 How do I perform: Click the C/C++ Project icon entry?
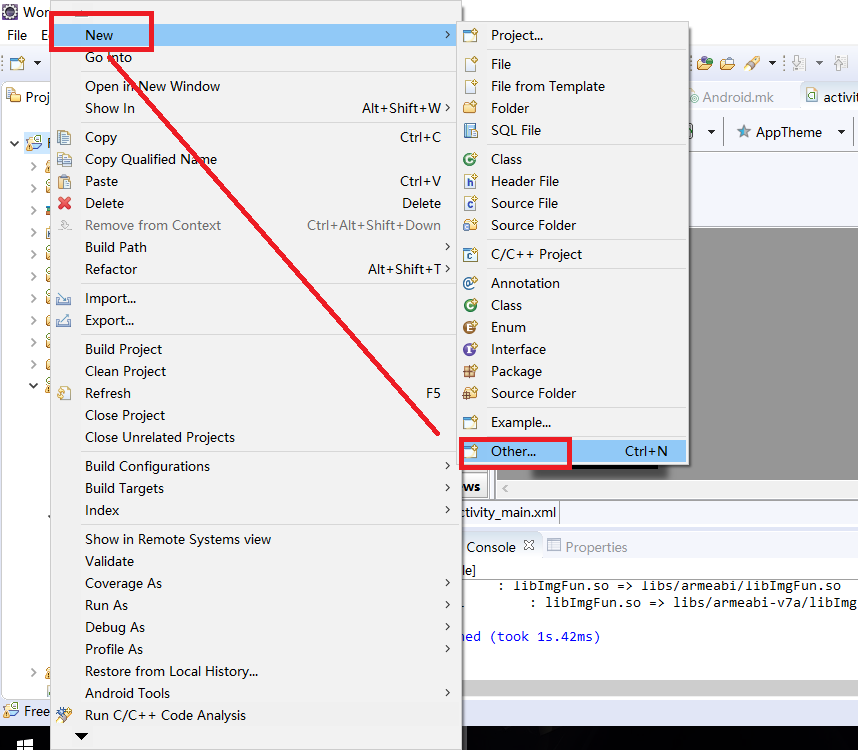tap(573, 254)
